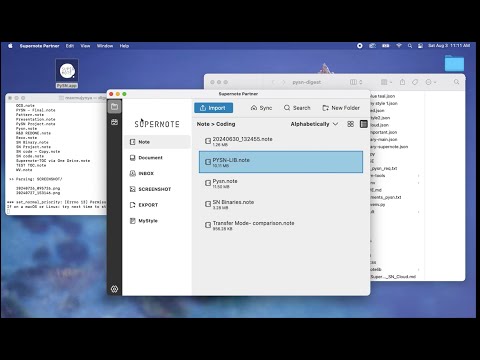480x360 pixels.
Task: Select SN_Cloud.md file in Finder window
Action: [393, 277]
